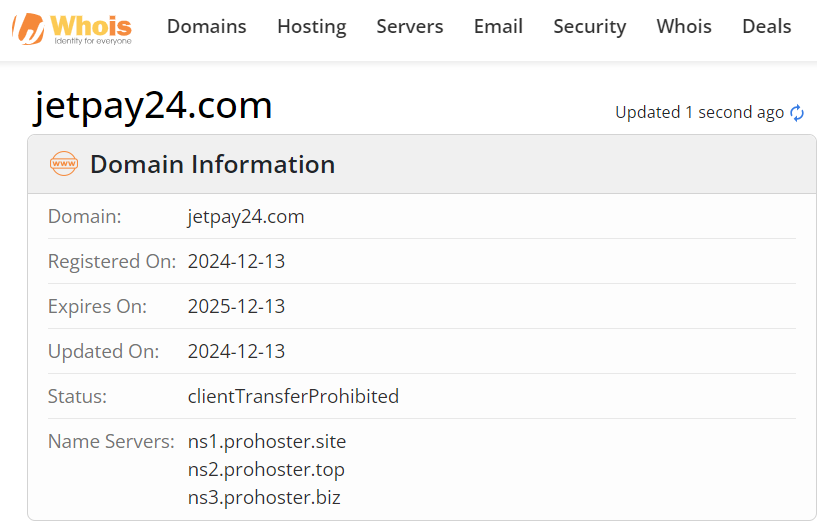
Task: Open the Email menu
Action: click(498, 27)
